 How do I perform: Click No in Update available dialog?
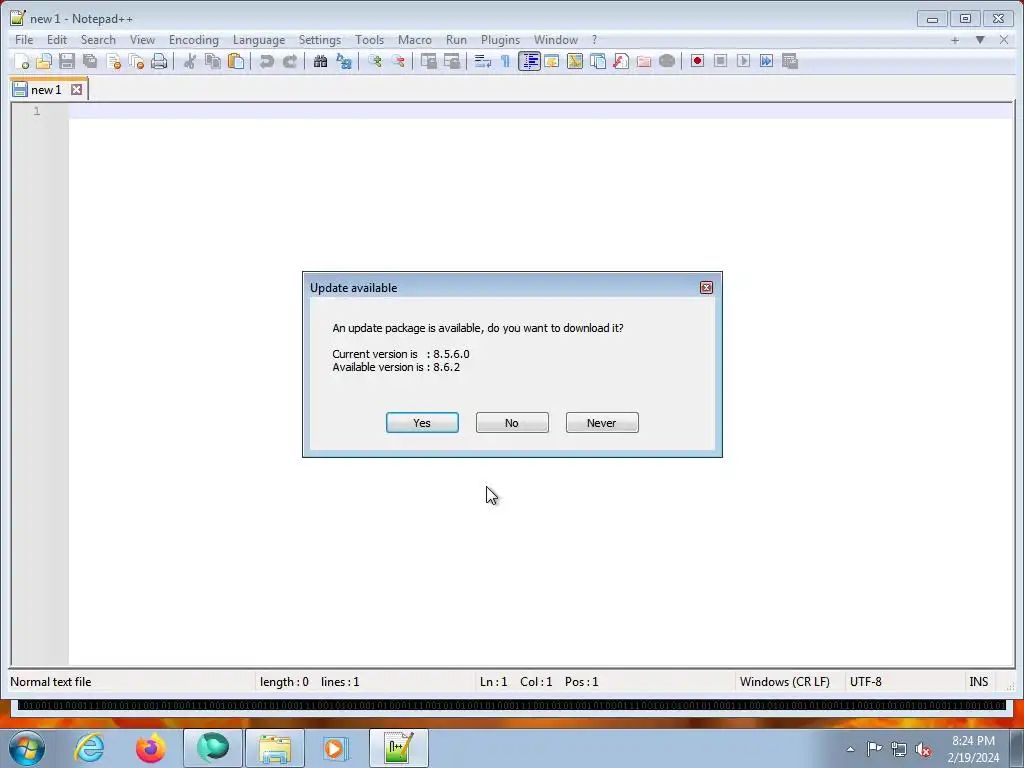tap(512, 423)
